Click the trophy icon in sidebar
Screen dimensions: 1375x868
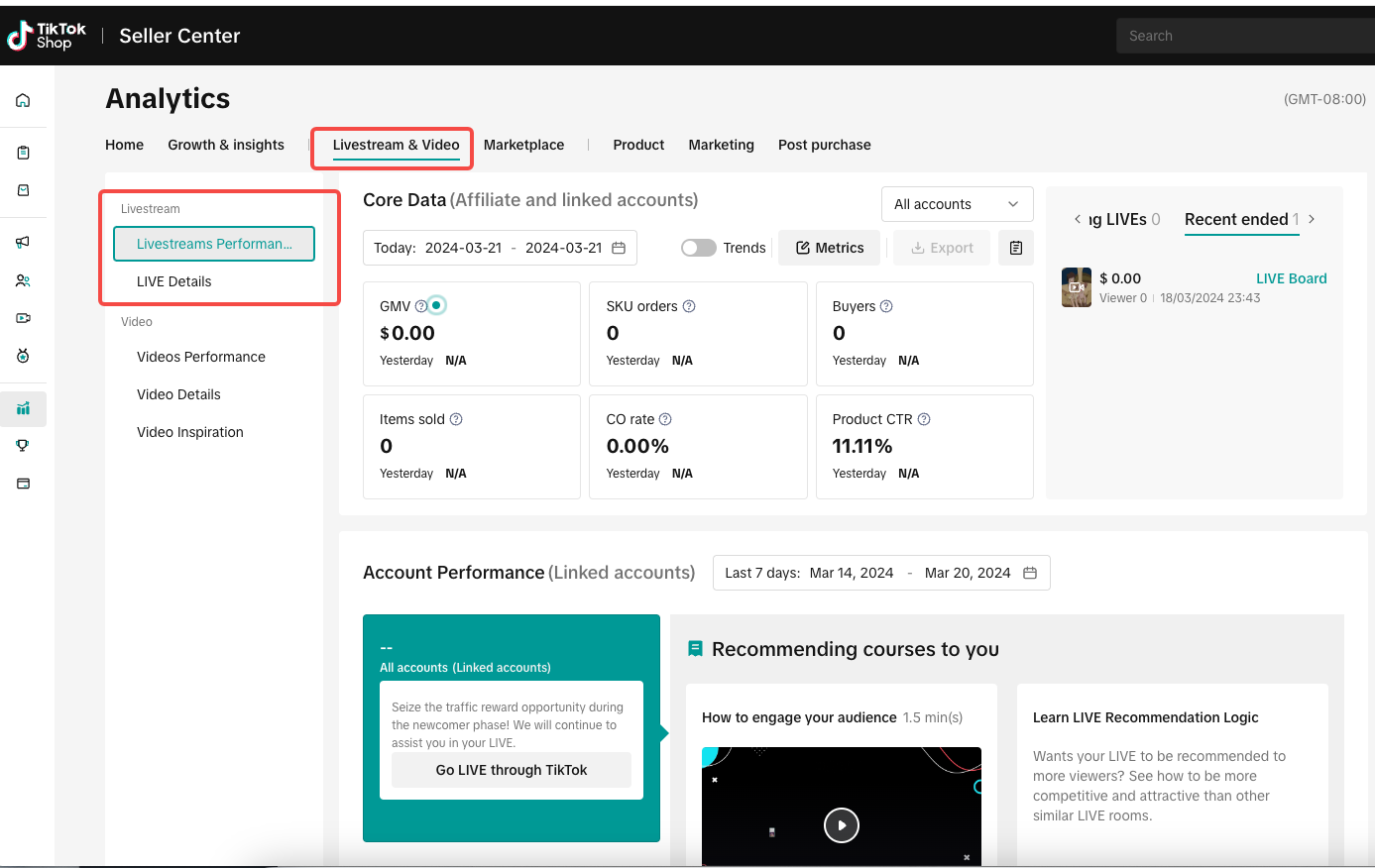23,446
